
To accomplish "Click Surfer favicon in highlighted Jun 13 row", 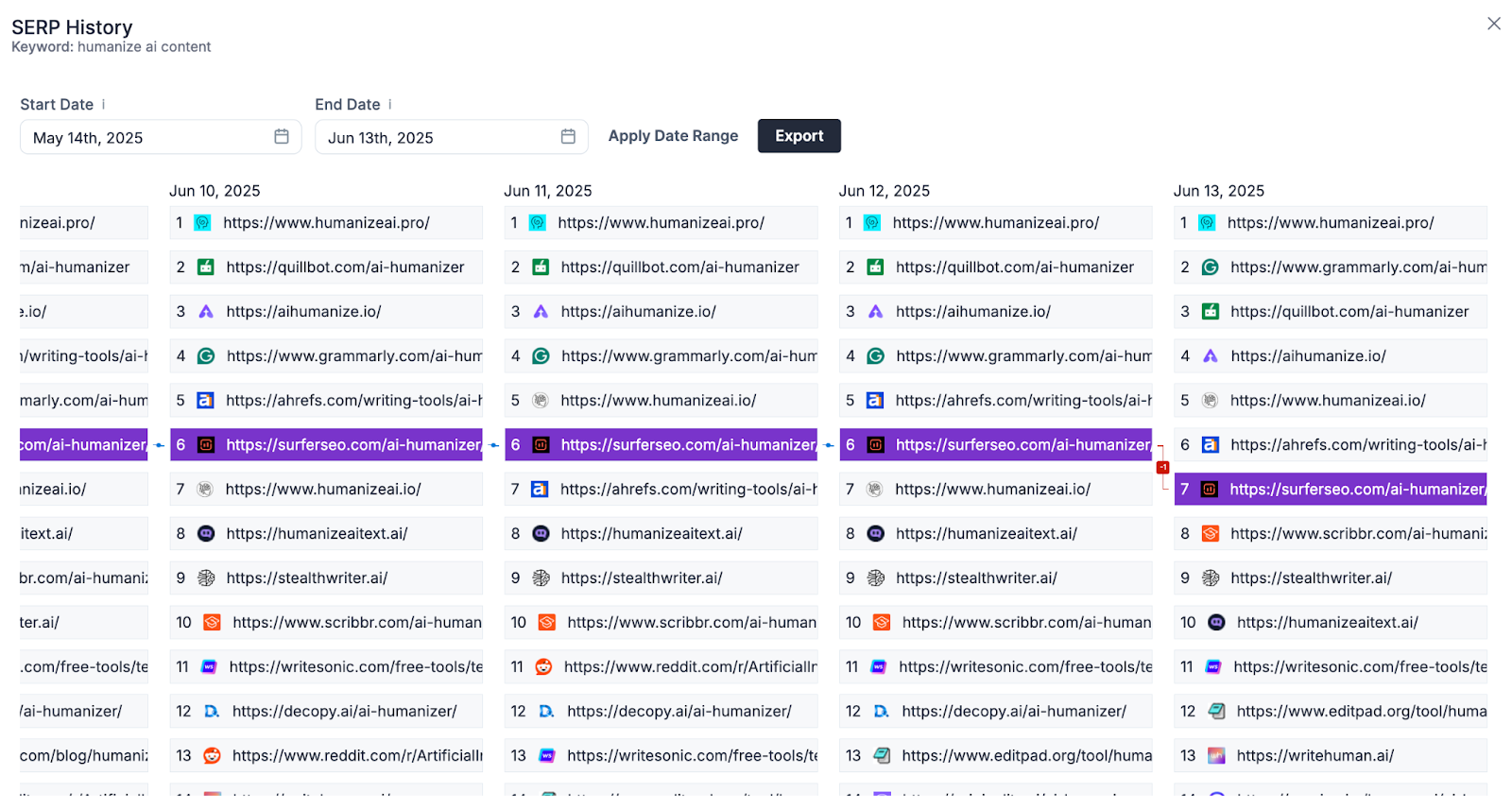I will coord(1210,490).
